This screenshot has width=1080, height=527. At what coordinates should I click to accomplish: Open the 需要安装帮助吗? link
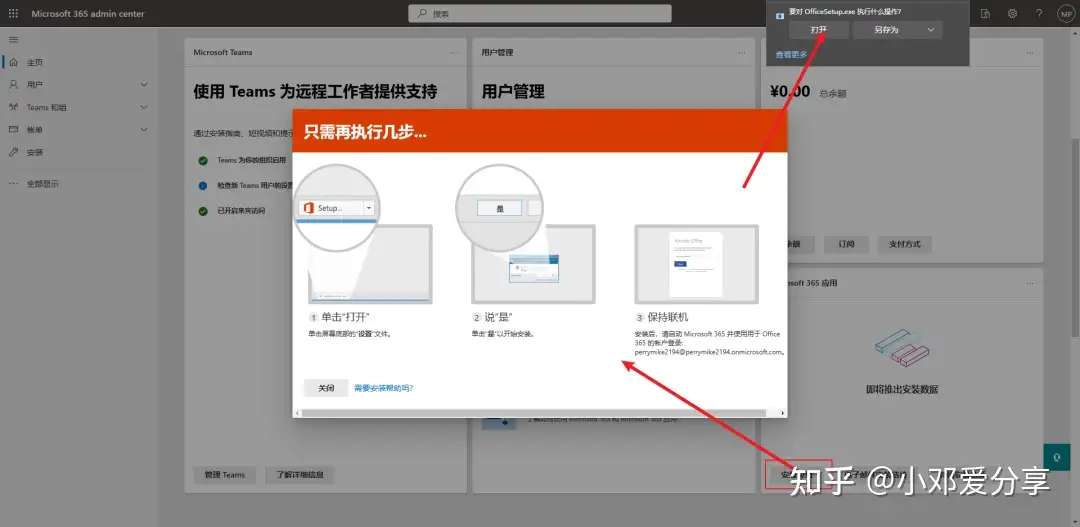tap(384, 388)
